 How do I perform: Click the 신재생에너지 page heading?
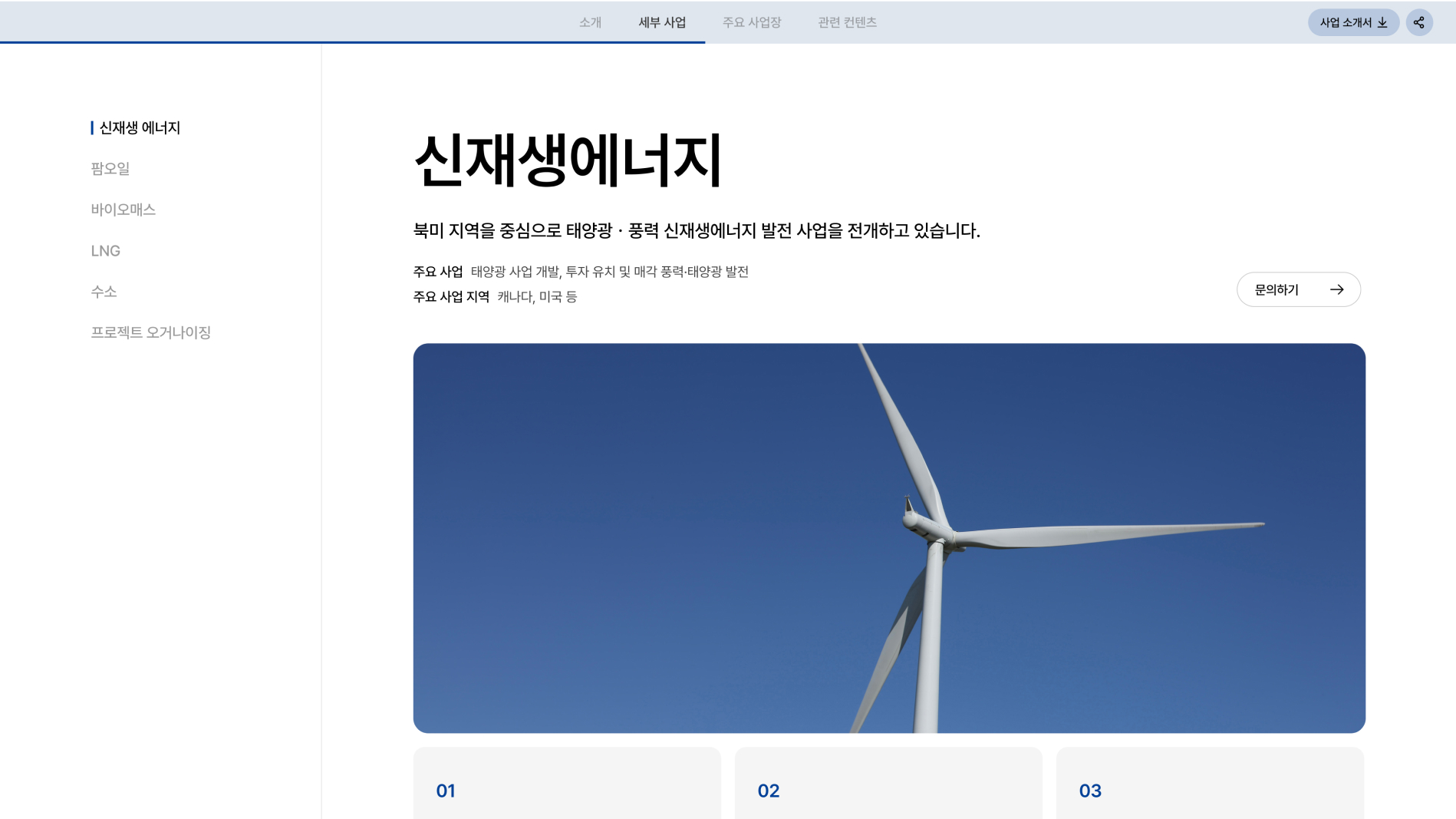[568, 160]
